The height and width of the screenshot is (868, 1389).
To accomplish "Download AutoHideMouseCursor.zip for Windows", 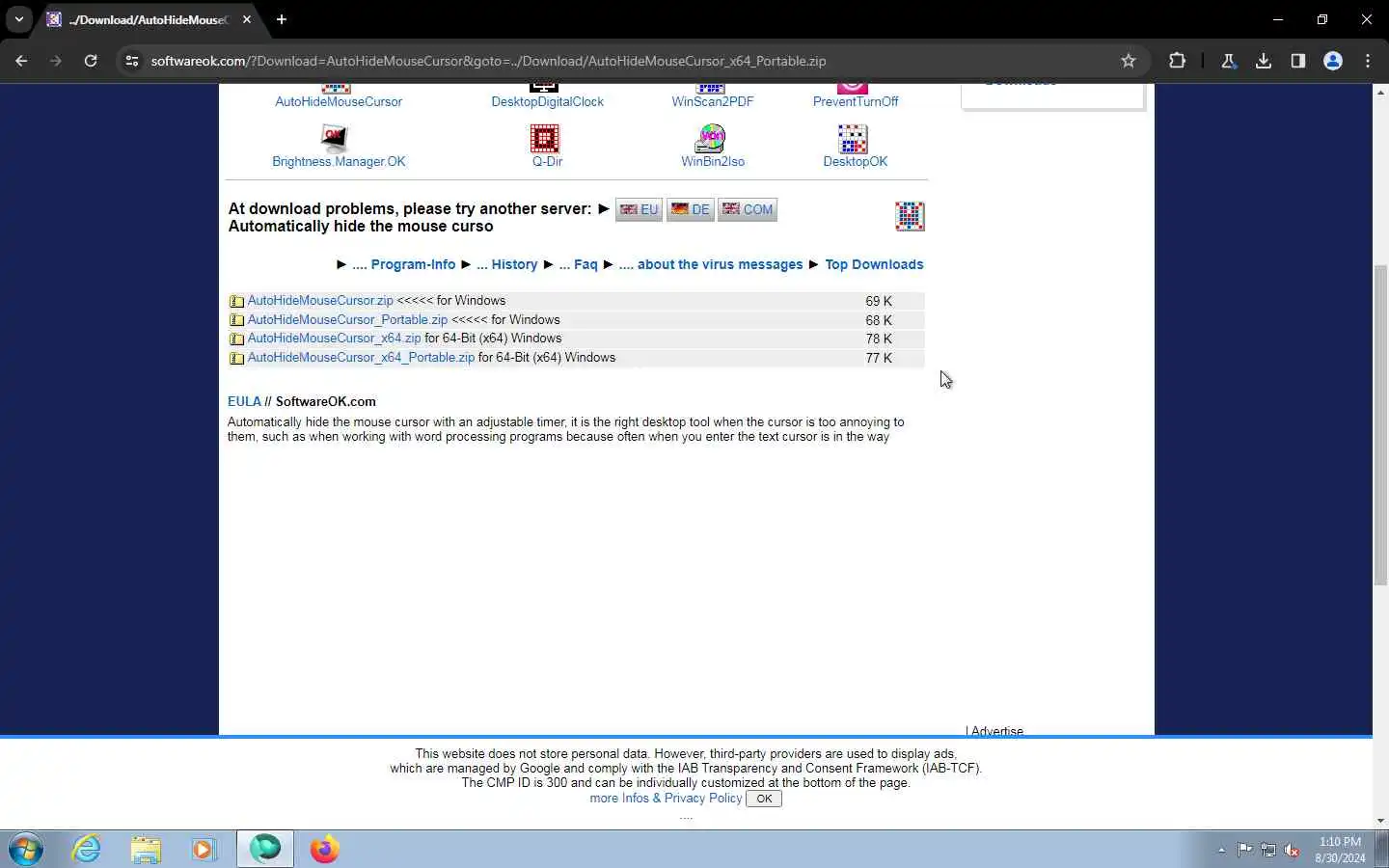I will click(x=320, y=301).
